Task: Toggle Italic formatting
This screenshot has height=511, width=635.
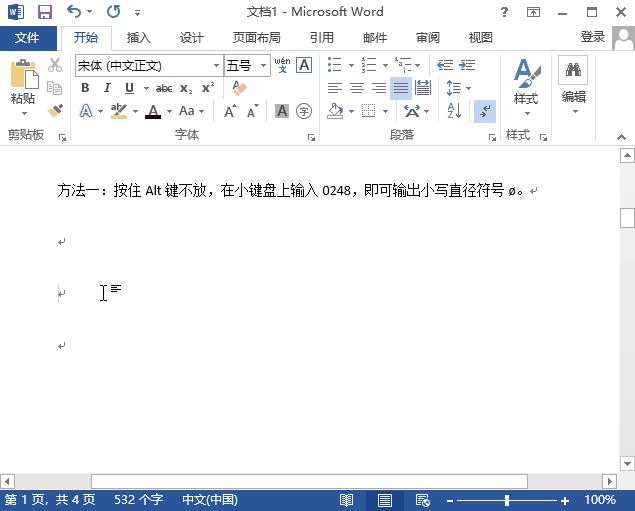Action: pyautogui.click(x=105, y=88)
